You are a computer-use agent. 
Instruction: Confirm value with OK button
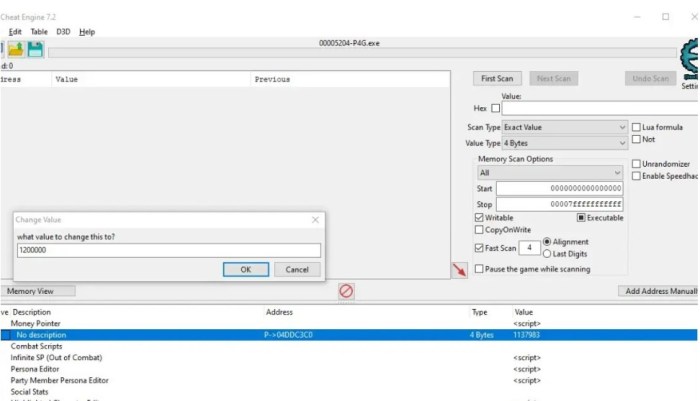(x=246, y=270)
